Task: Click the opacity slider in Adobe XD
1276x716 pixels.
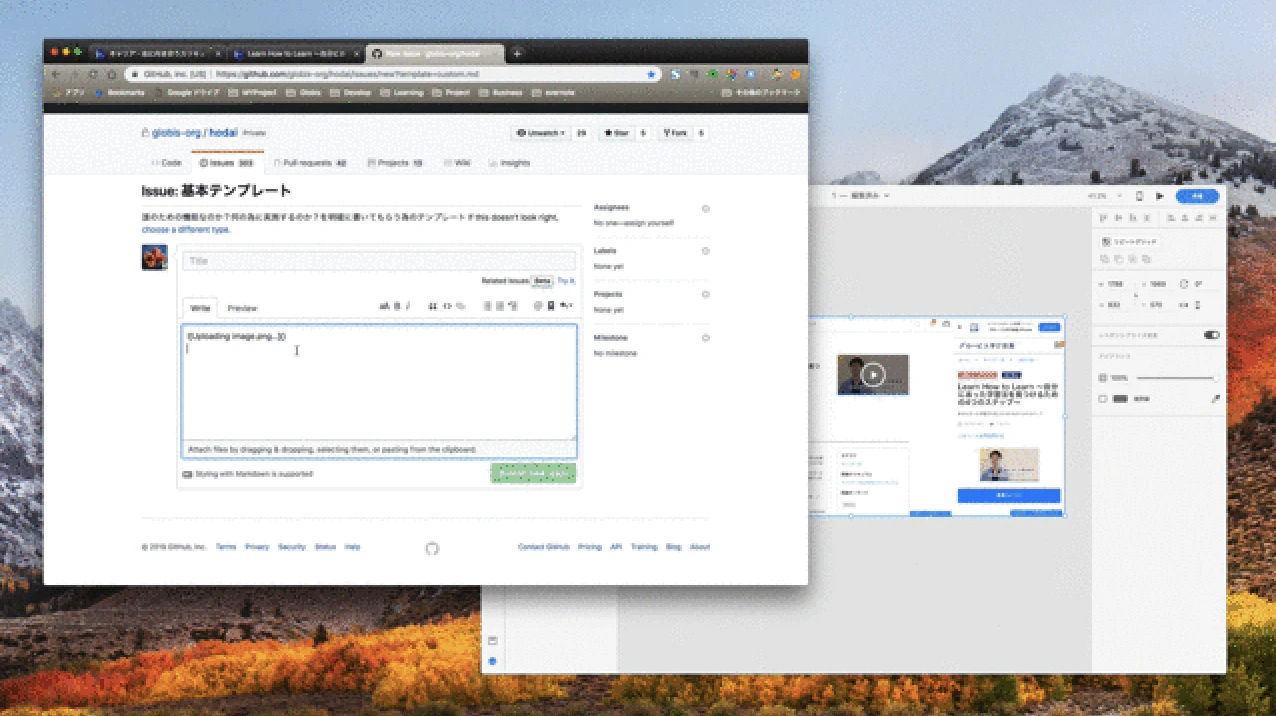Action: [x=1176, y=378]
